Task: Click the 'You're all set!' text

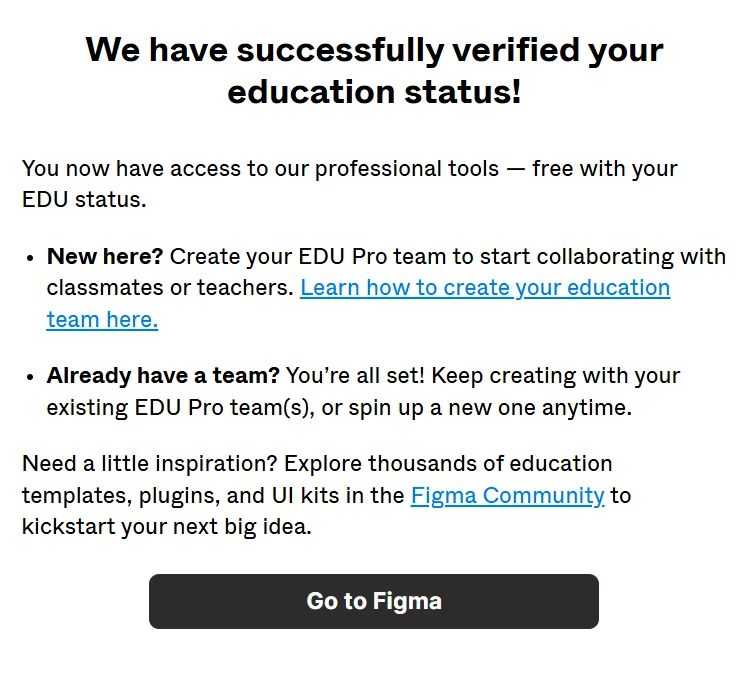Action: point(355,375)
